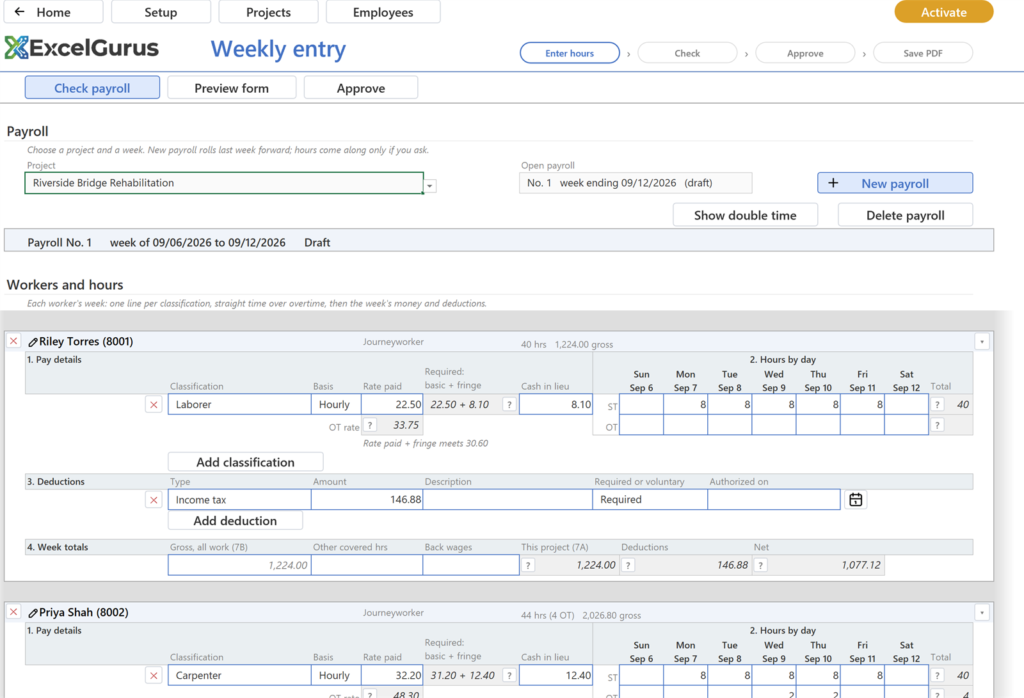
Task: Show help for Priya's ST hours total
Action: pos(937,676)
